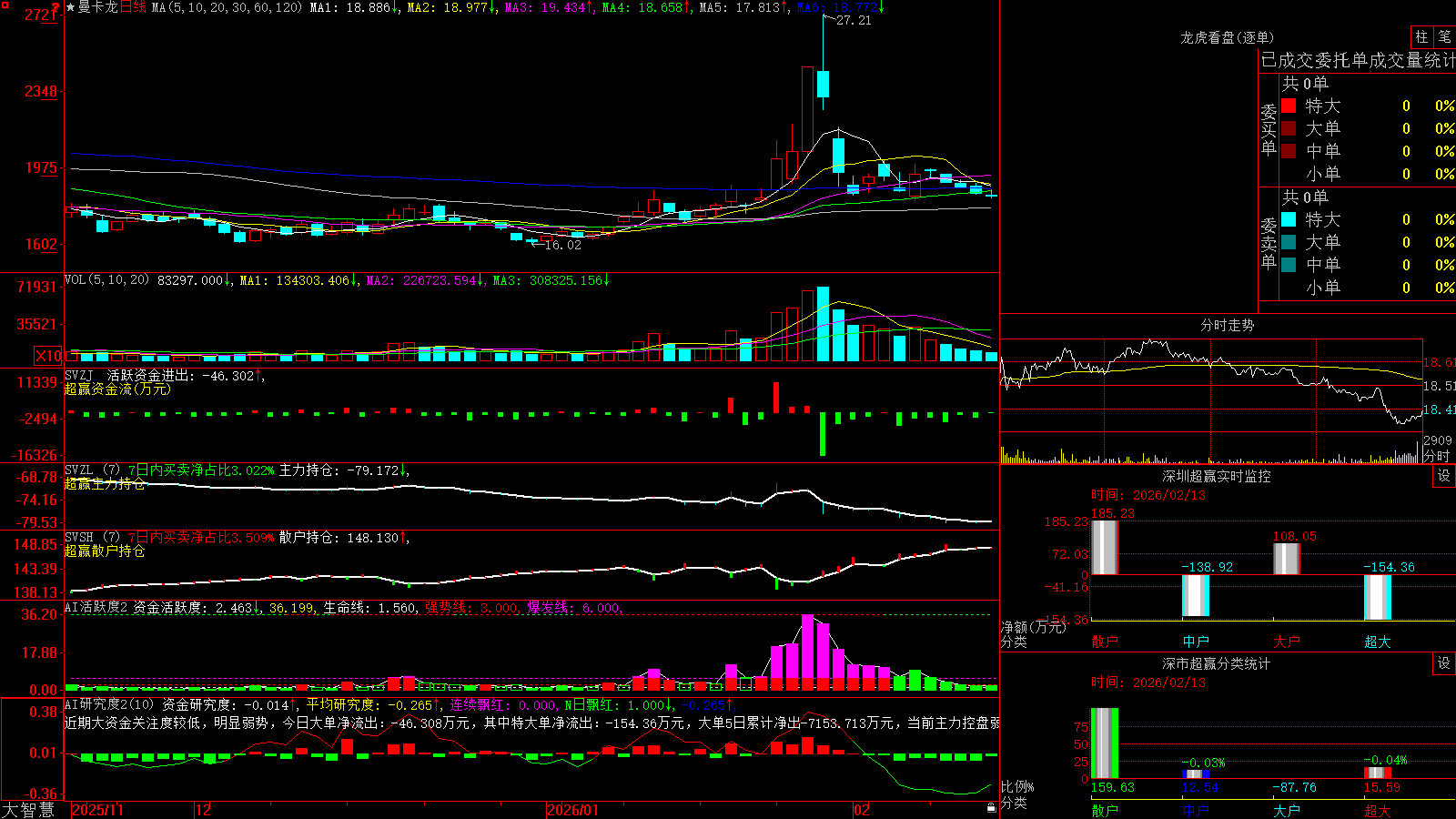The height and width of the screenshot is (819, 1456).
Task: Click the 散户 185.23 bar in real-time monitor
Action: pos(1105,547)
